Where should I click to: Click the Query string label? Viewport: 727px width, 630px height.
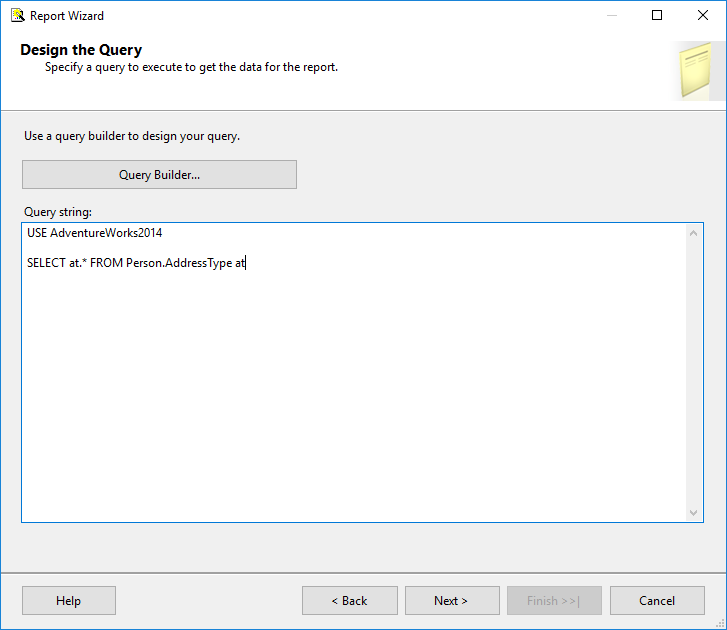pos(56,211)
